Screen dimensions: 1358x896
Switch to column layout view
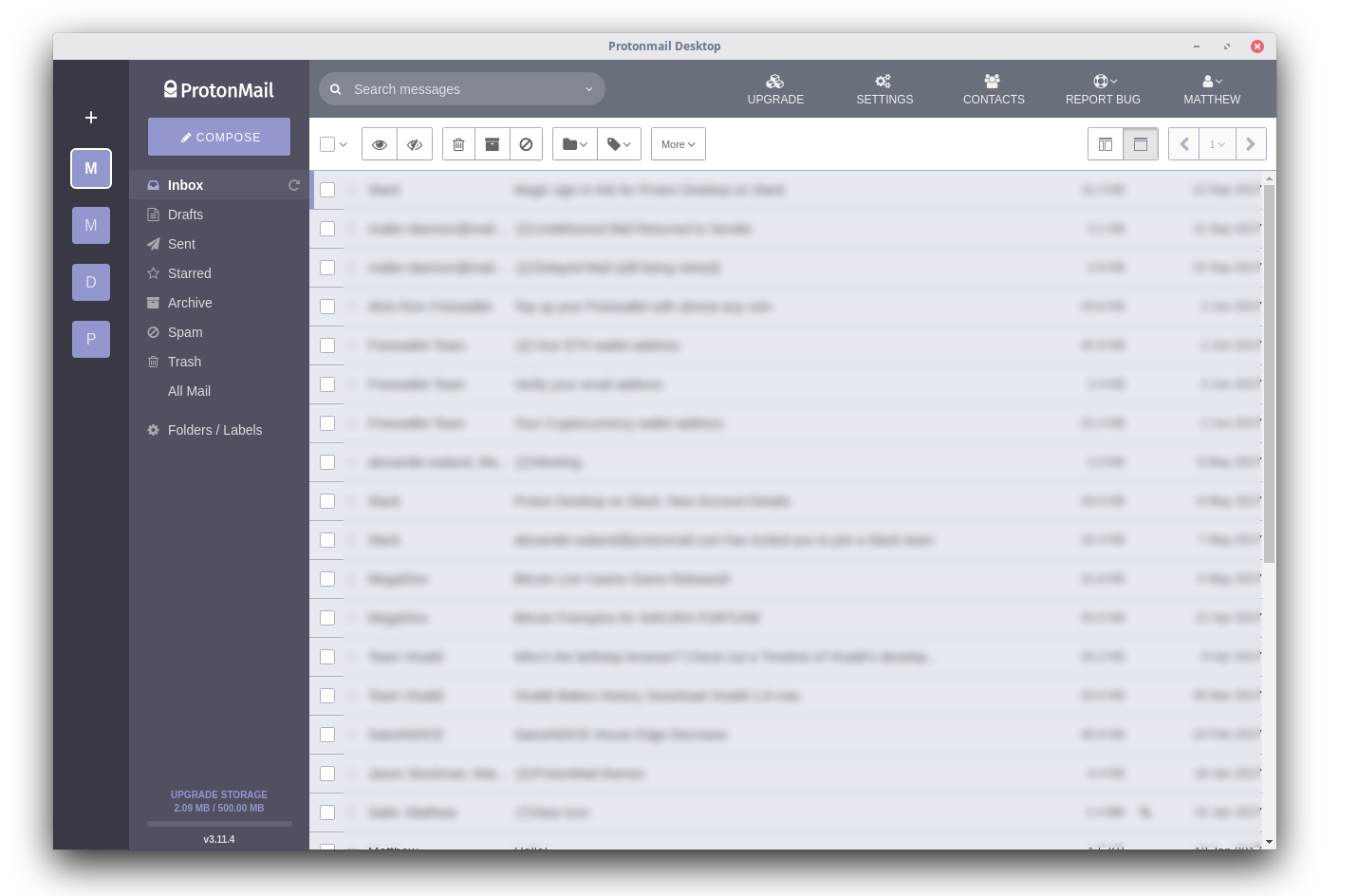[x=1106, y=144]
